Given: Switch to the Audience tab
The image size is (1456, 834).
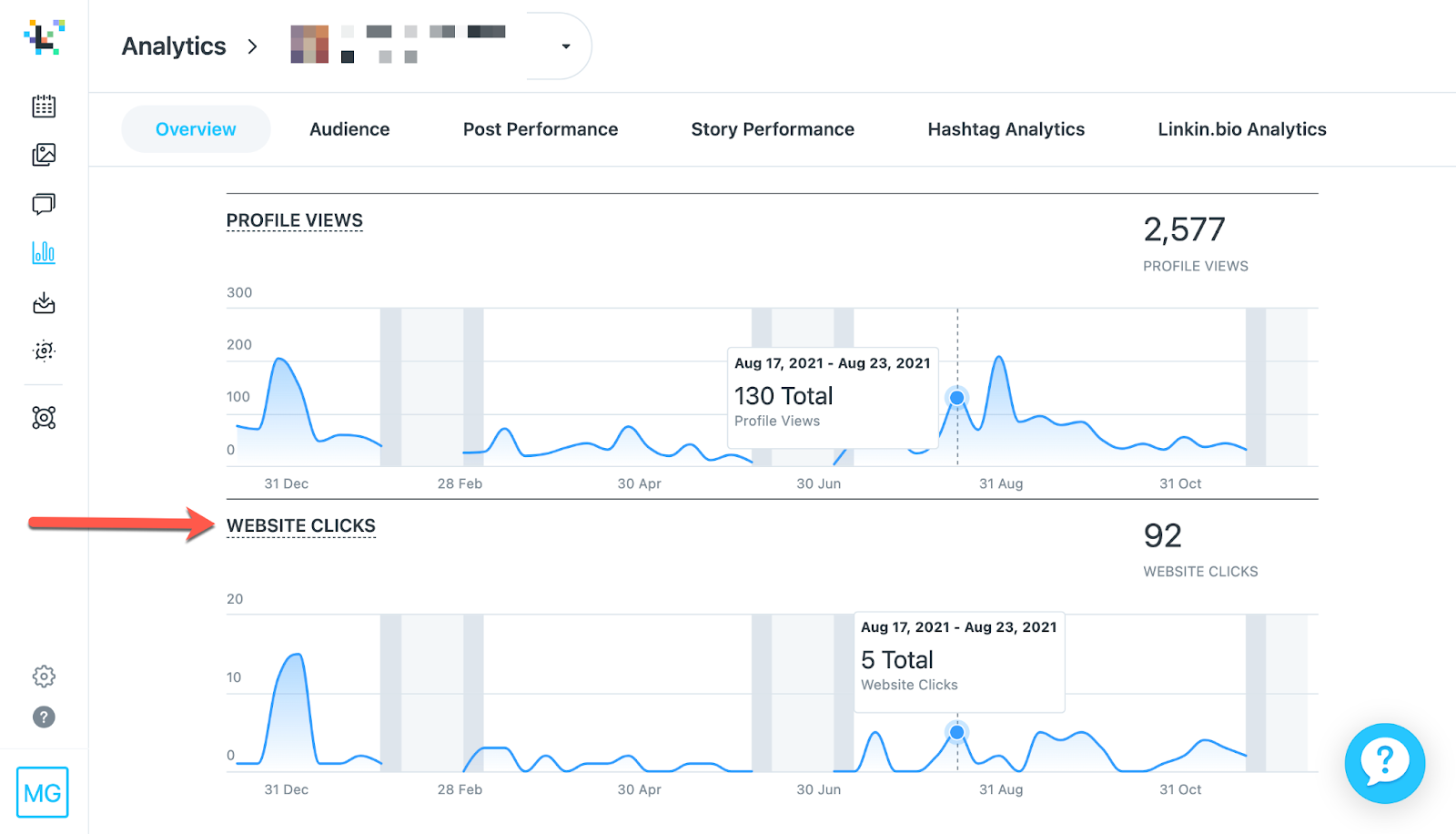Looking at the screenshot, I should (349, 128).
